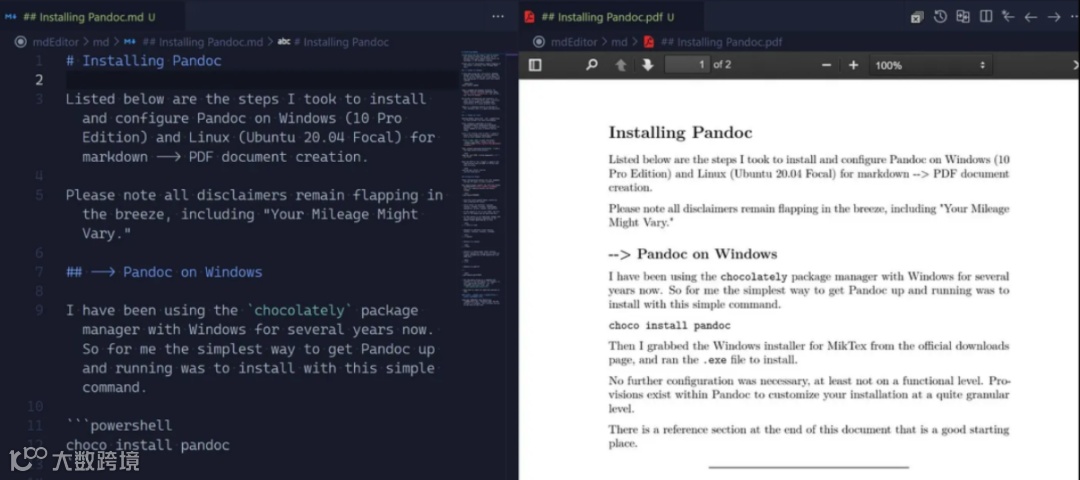This screenshot has height=480, width=1080.
Task: Click '# Installing Pandoc' symbol breadcrumb
Action: [x=341, y=42]
